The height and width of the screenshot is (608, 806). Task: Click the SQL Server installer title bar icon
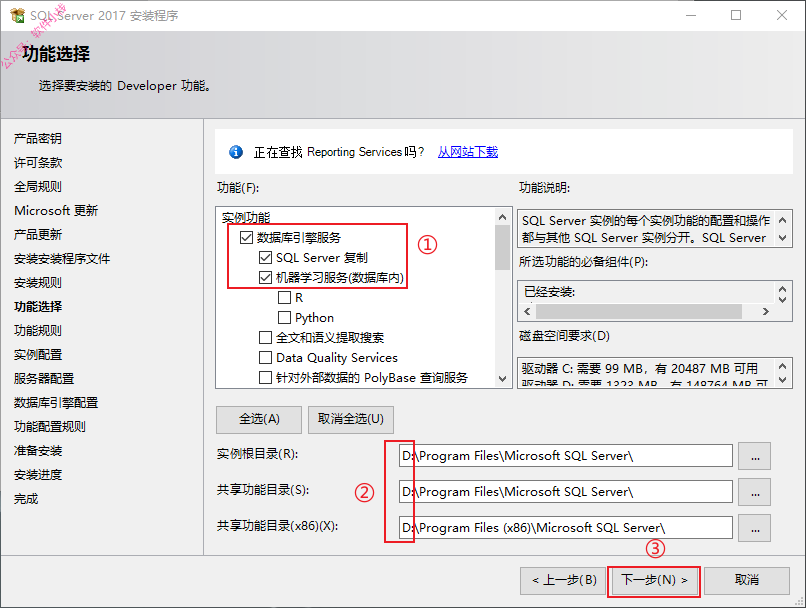pyautogui.click(x=17, y=15)
